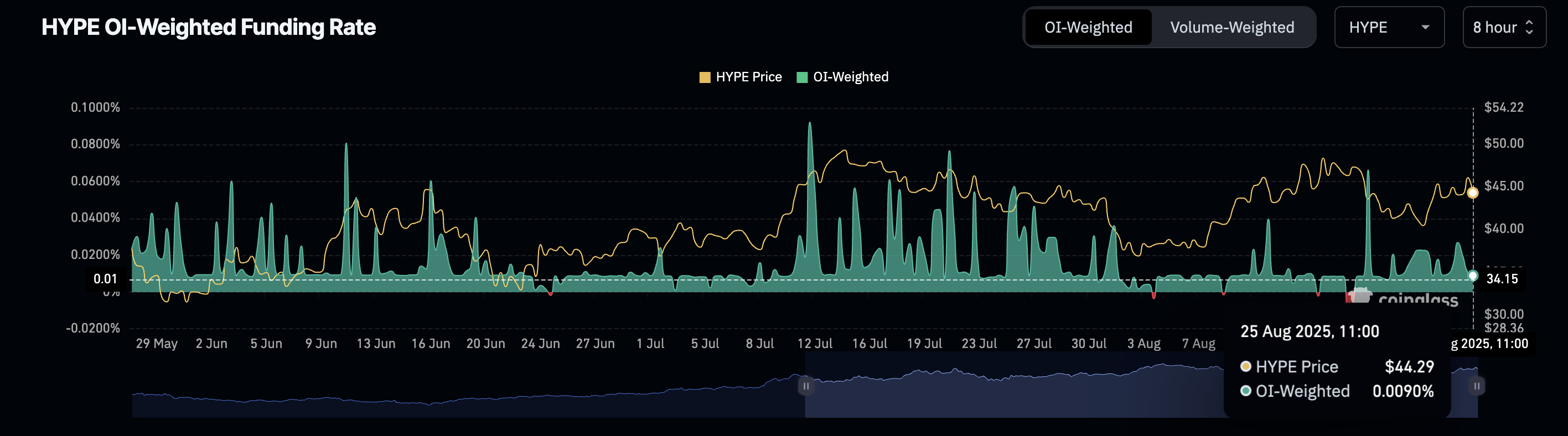Viewport: 1568px width, 436px height.
Task: Click the 27 Jul date axis label
Action: (1033, 344)
